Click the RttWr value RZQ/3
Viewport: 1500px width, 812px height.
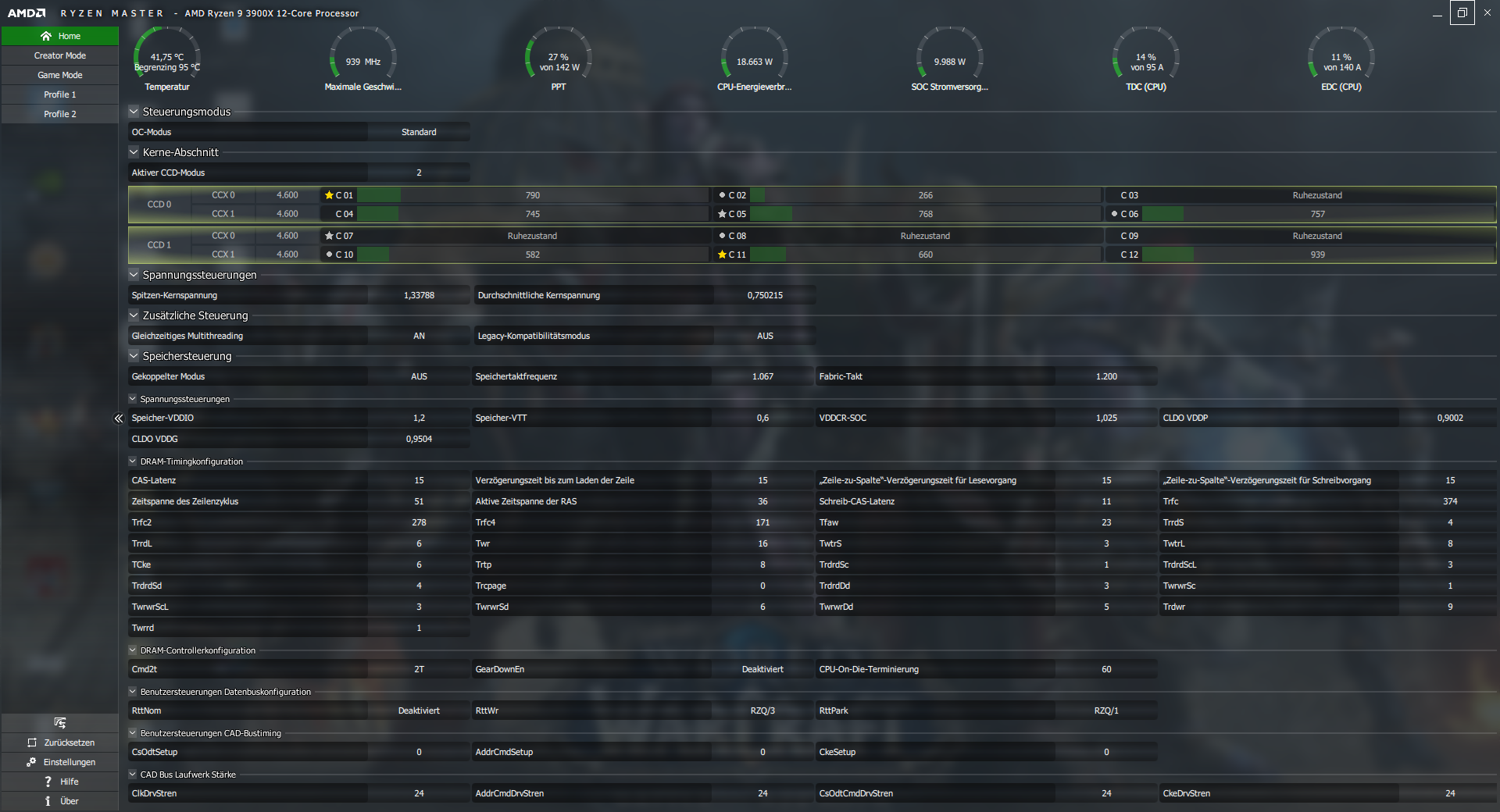[762, 710]
